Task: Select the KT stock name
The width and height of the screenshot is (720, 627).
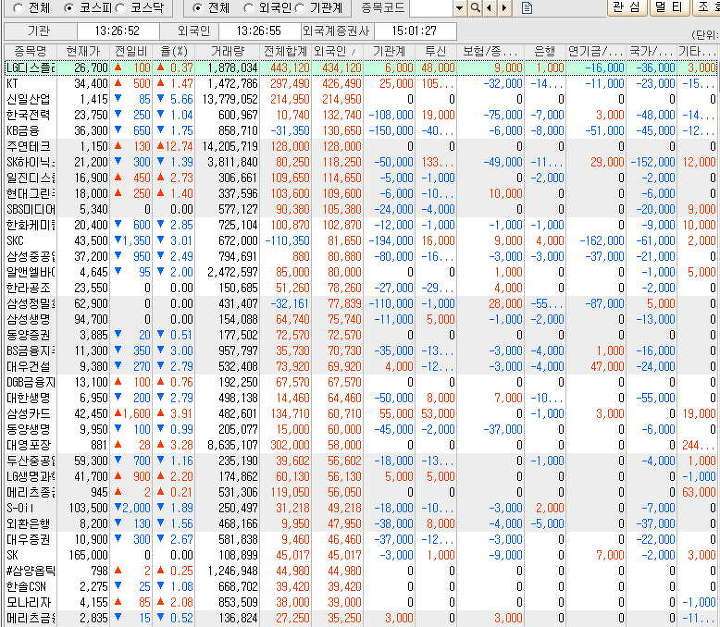Action: click(13, 84)
